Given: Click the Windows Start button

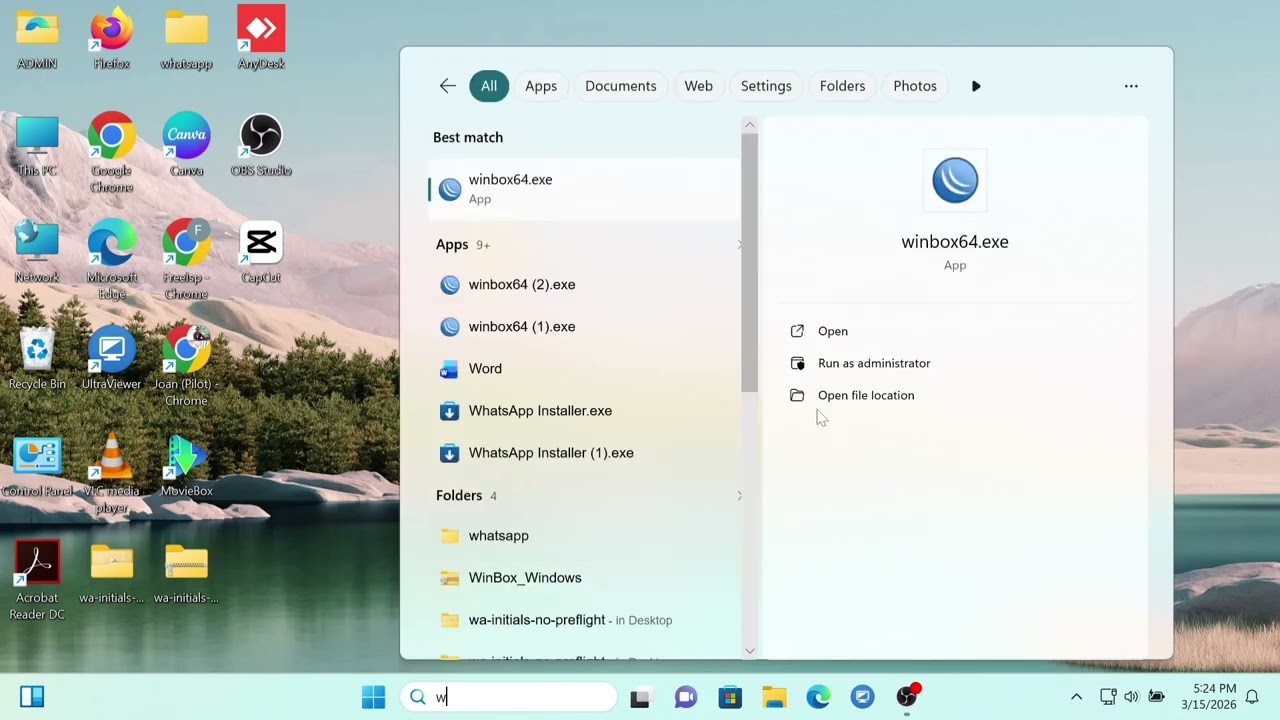Looking at the screenshot, I should coord(373,697).
